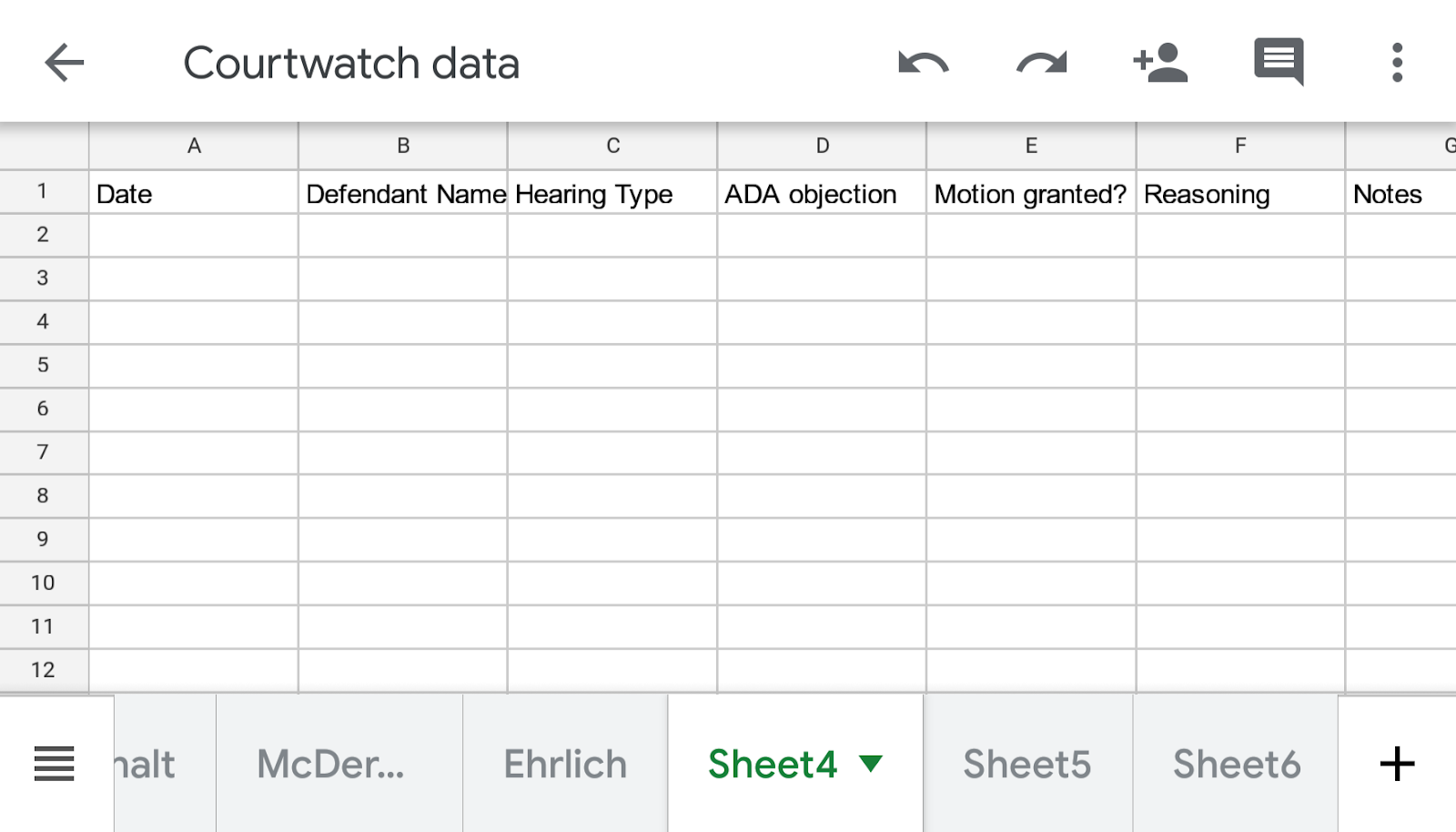Click the undo icon

point(923,63)
